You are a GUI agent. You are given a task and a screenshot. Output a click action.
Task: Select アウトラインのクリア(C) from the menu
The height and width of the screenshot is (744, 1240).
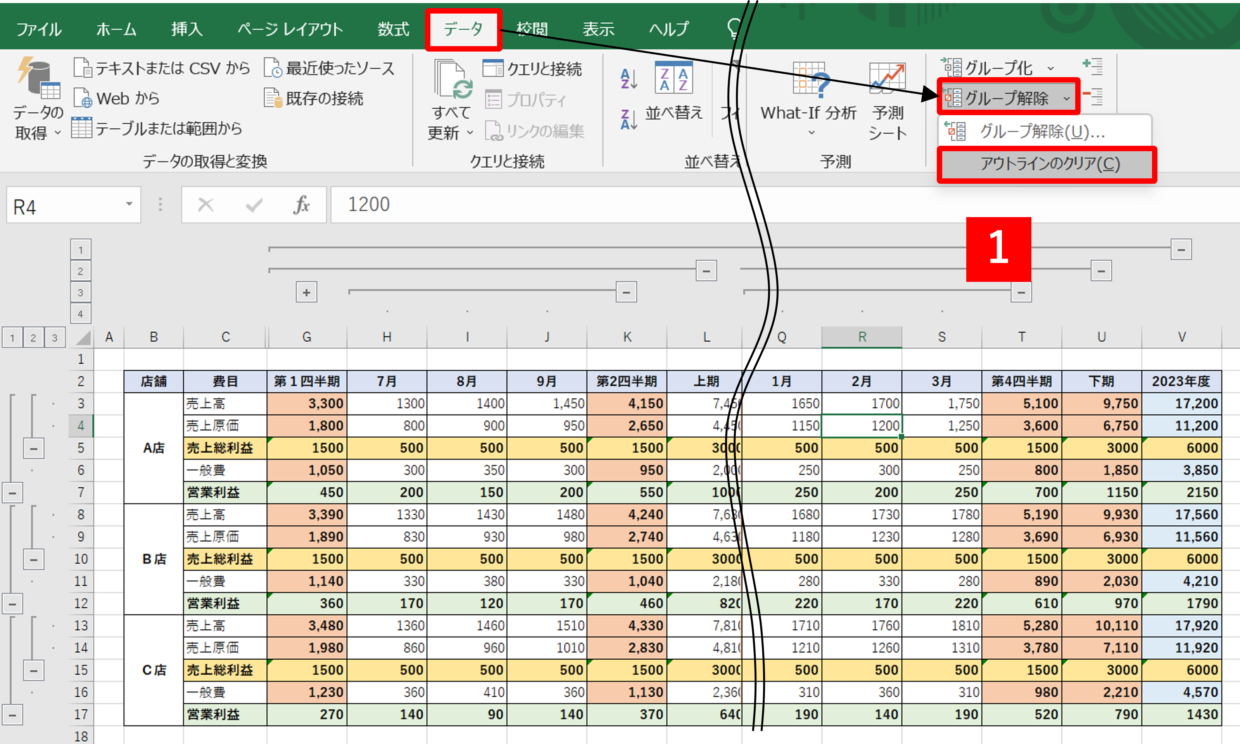point(1046,165)
